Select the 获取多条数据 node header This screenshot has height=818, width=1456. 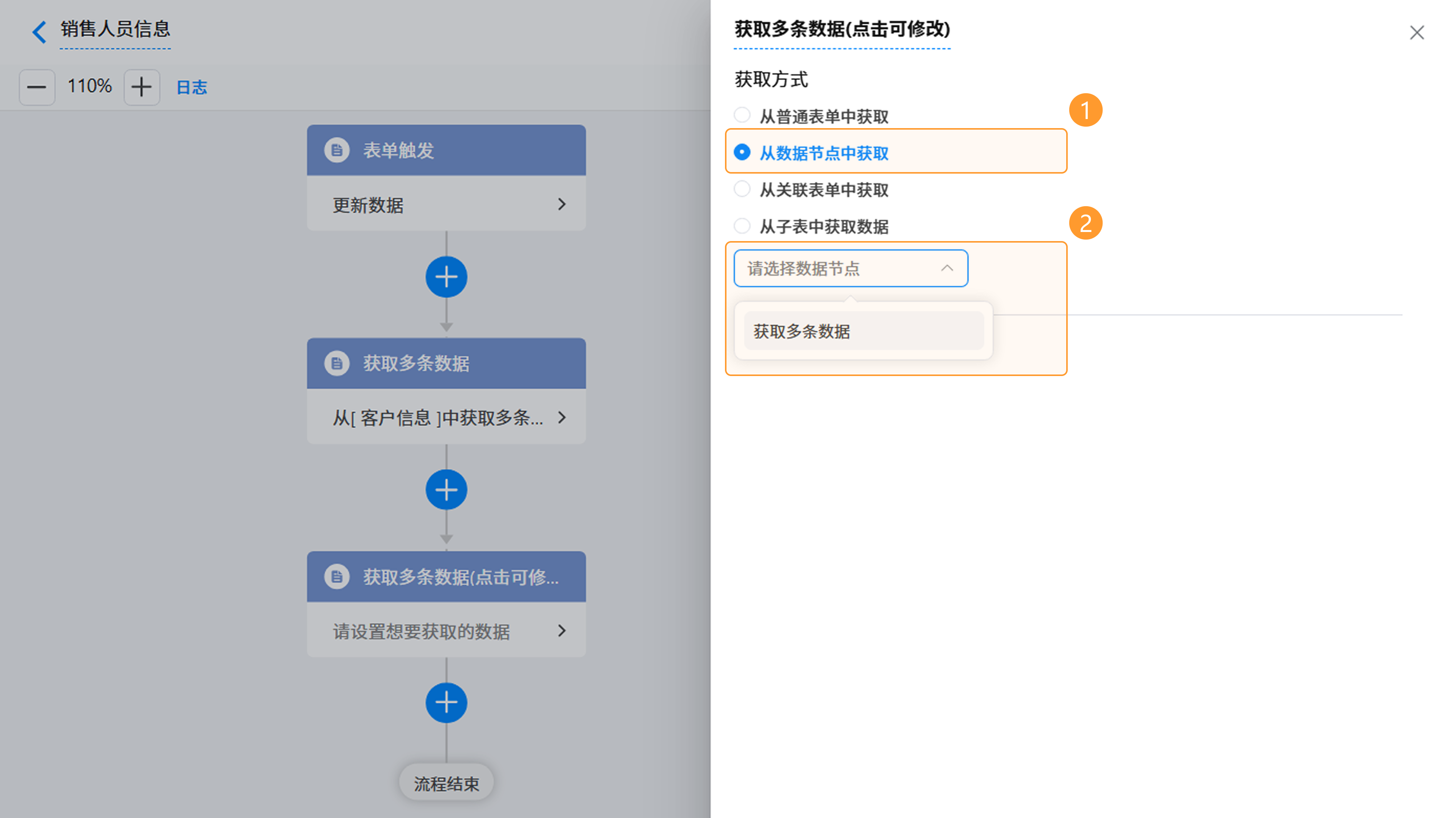coord(446,363)
